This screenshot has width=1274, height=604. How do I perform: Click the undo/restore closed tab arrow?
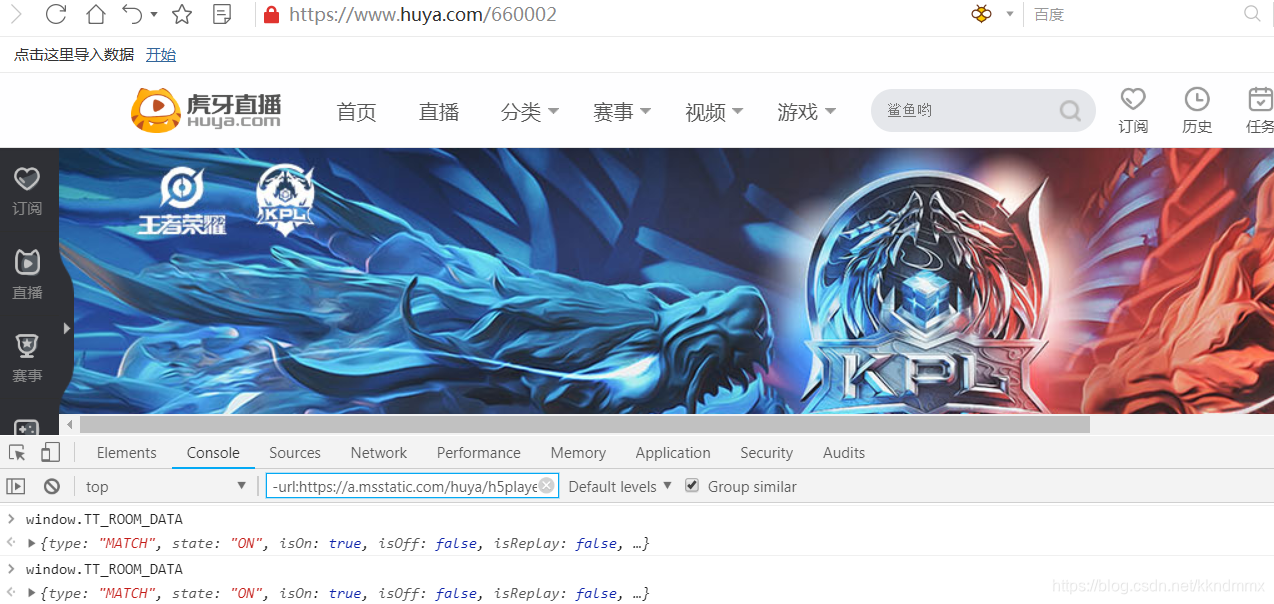tap(132, 14)
